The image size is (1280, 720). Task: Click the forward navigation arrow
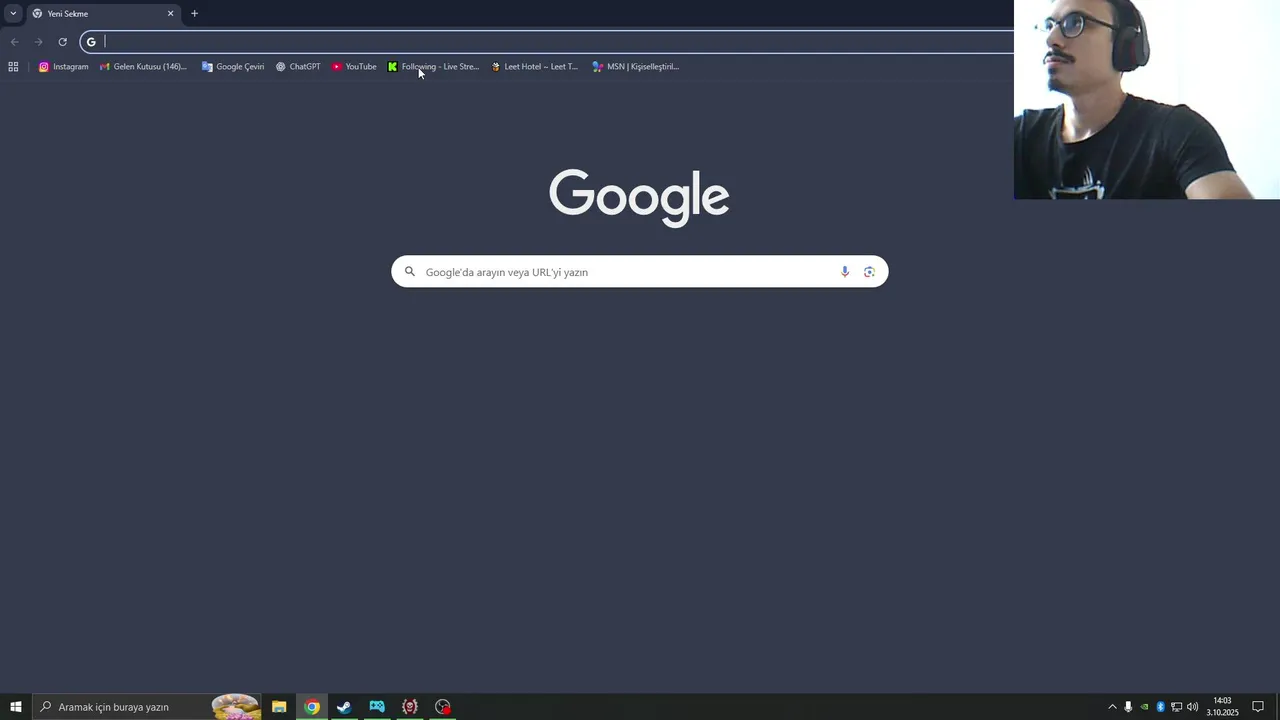click(x=38, y=42)
